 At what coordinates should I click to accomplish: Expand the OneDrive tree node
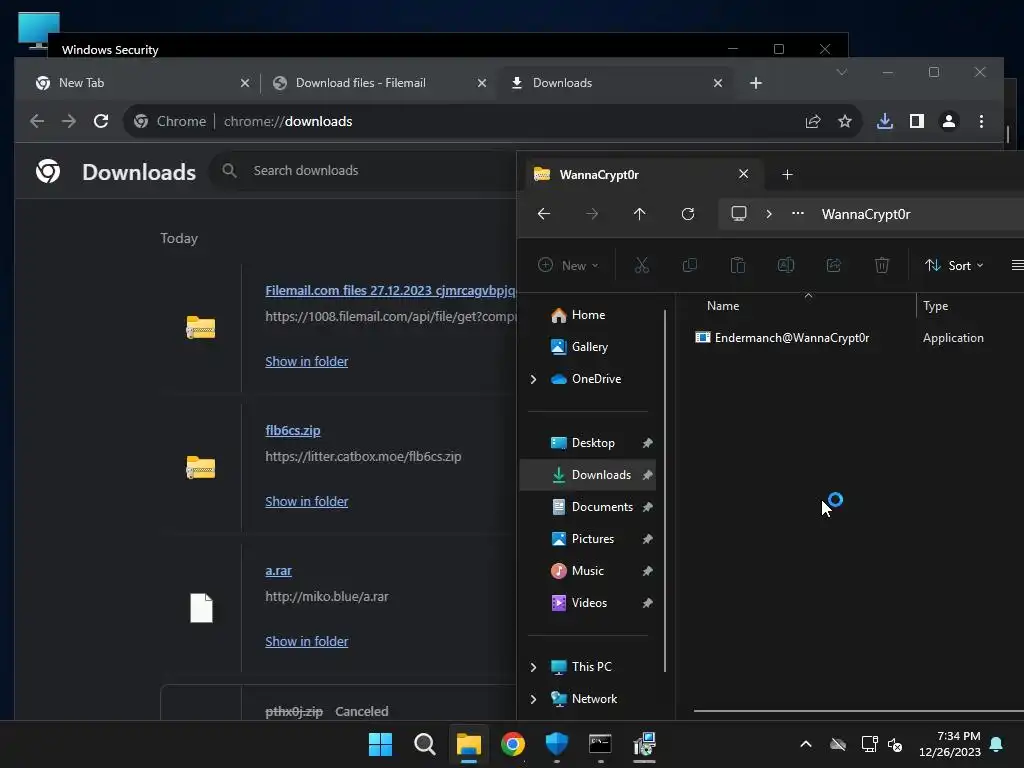click(x=534, y=379)
